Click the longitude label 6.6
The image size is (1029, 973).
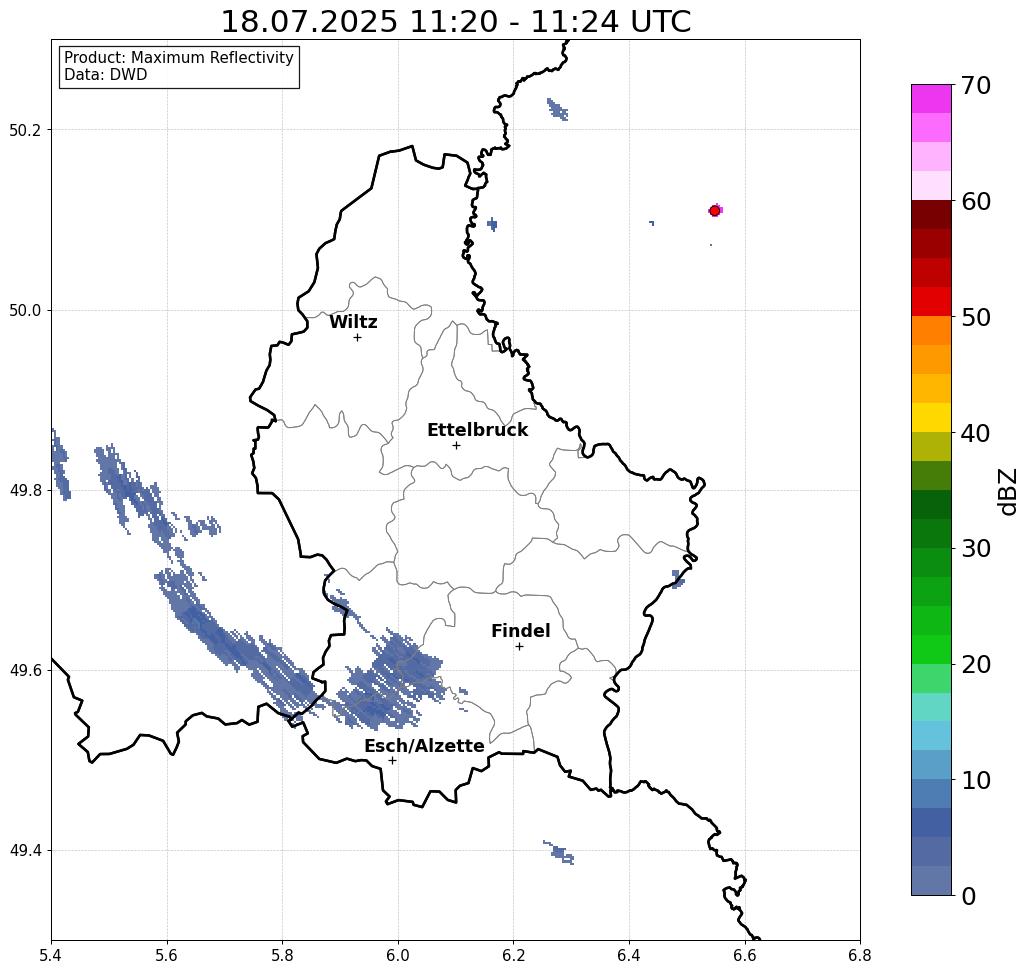tap(744, 955)
